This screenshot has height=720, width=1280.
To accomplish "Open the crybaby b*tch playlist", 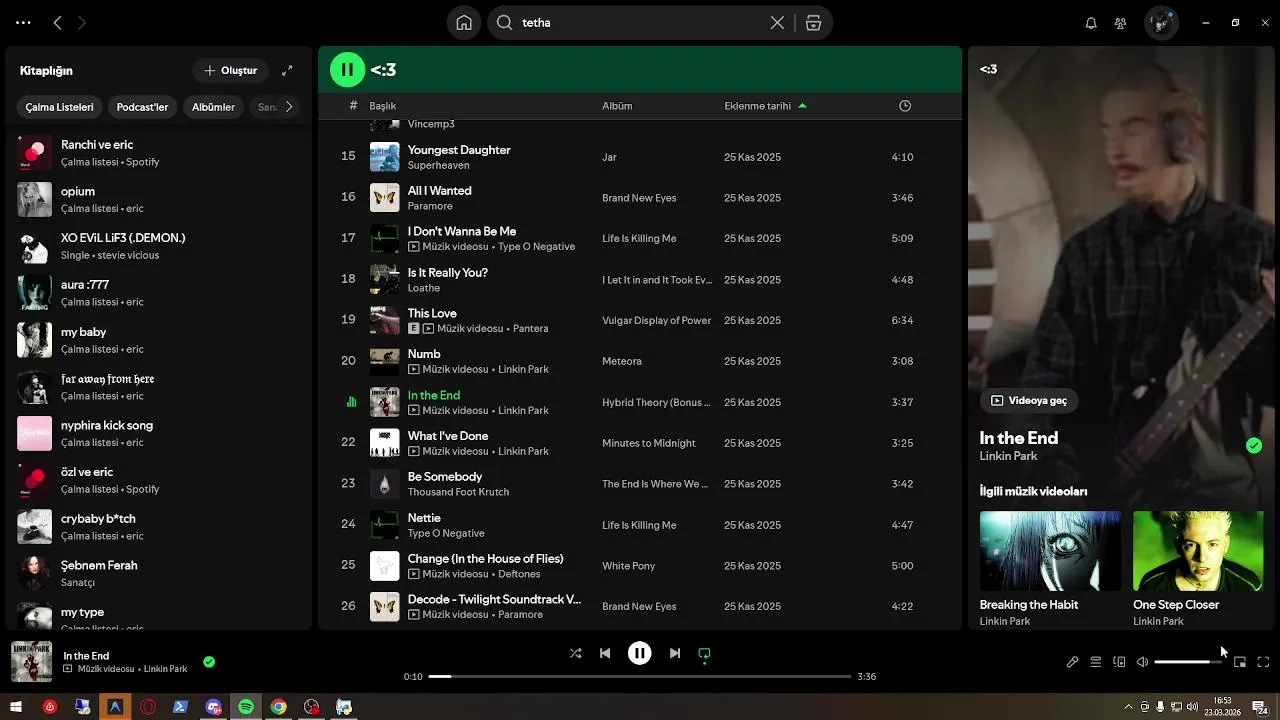I will click(x=160, y=526).
